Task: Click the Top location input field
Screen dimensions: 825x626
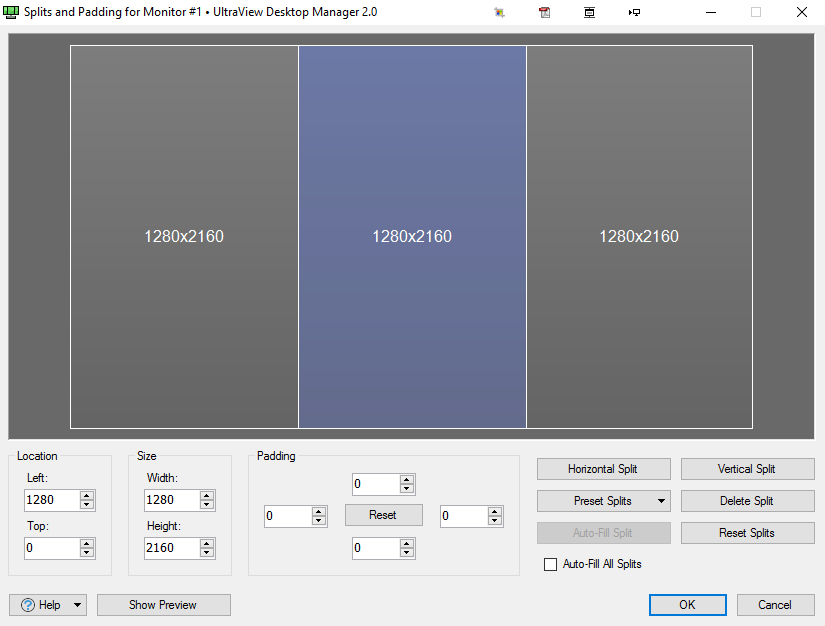Action: (52, 548)
